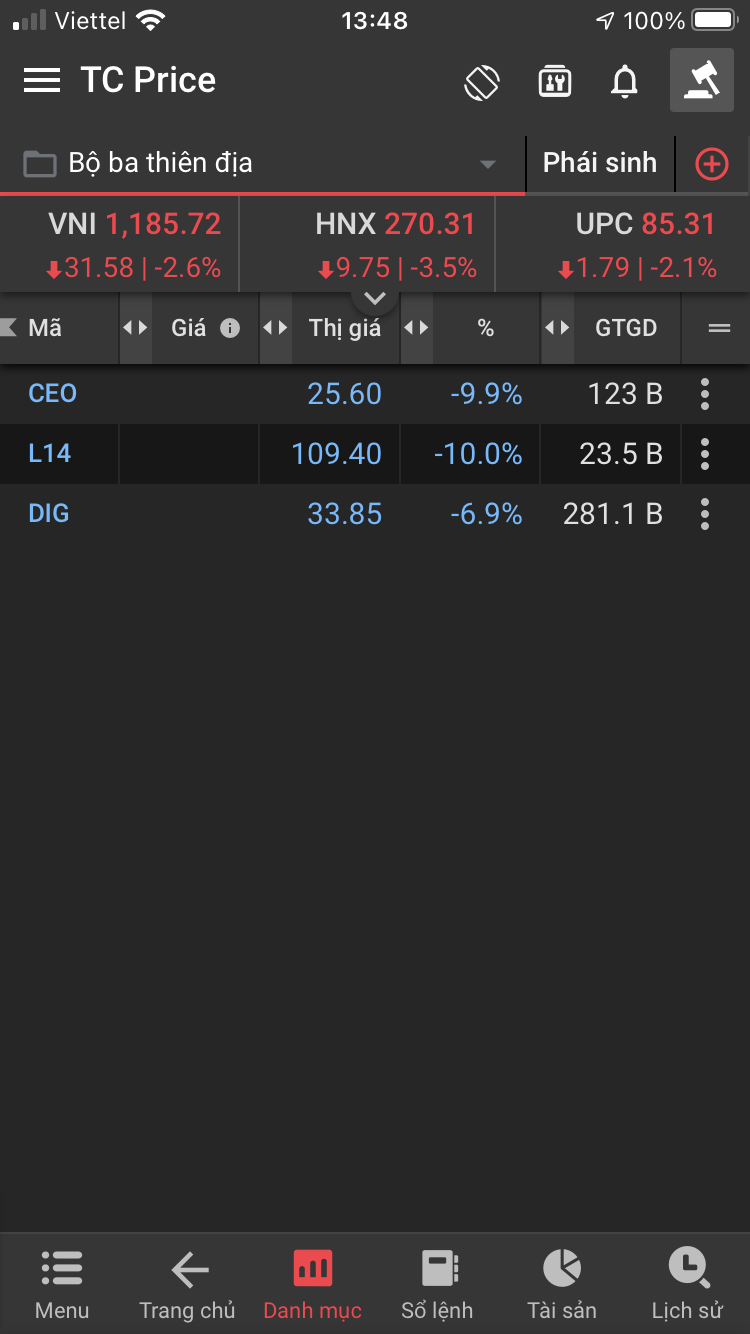Open the notifications bell
This screenshot has height=1334, width=750.
624,81
